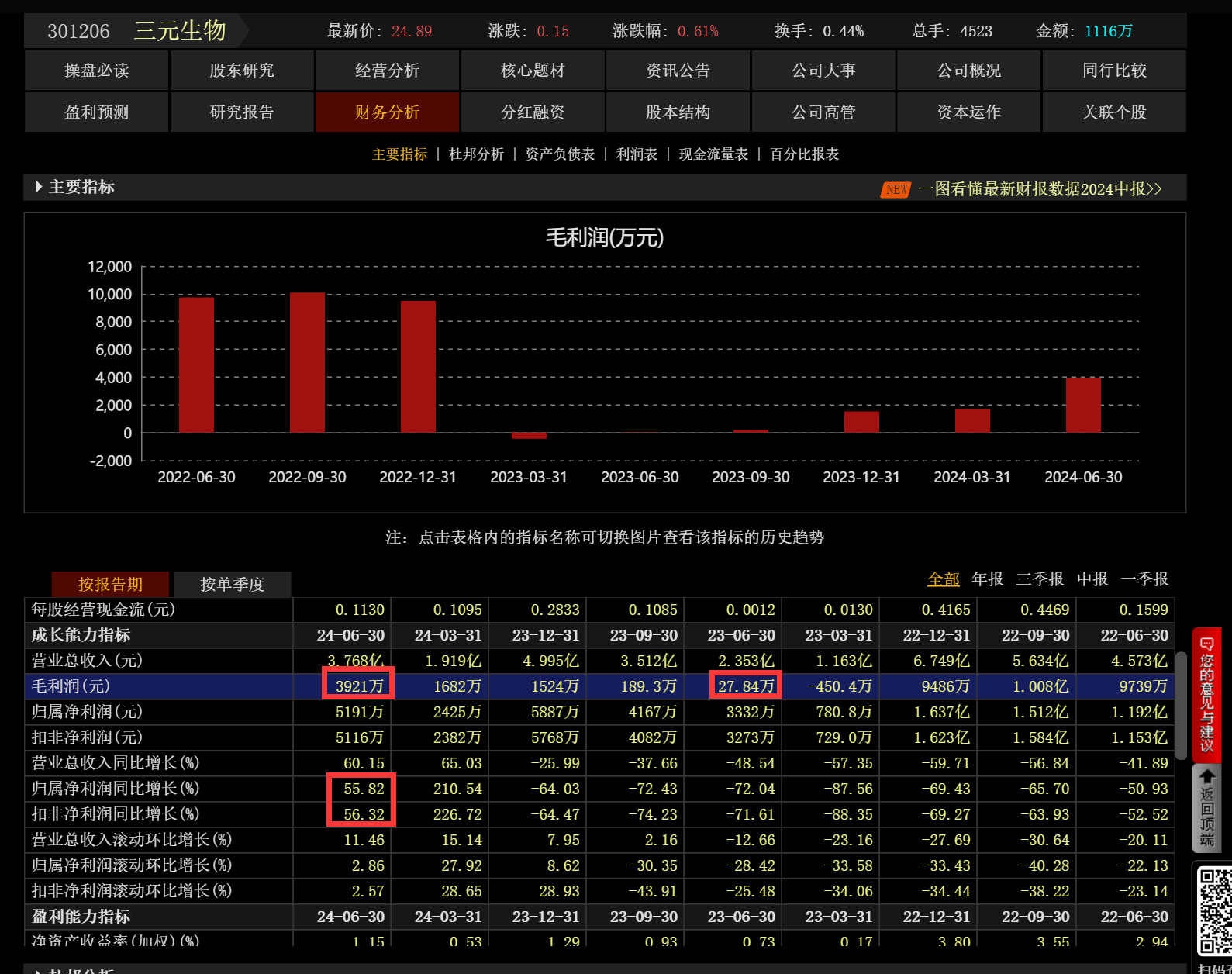Switch to 按单季度 view
This screenshot has height=974, width=1232.
coord(232,584)
